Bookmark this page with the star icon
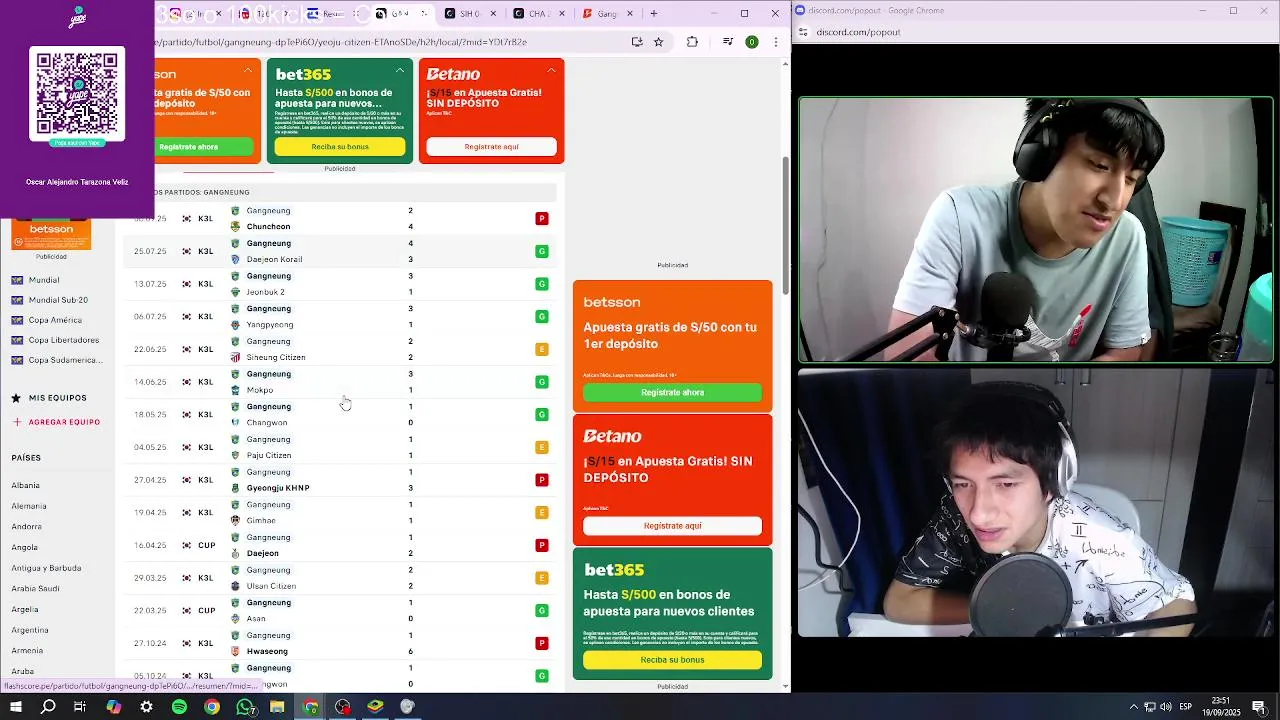The width and height of the screenshot is (1280, 720). pyautogui.click(x=659, y=42)
